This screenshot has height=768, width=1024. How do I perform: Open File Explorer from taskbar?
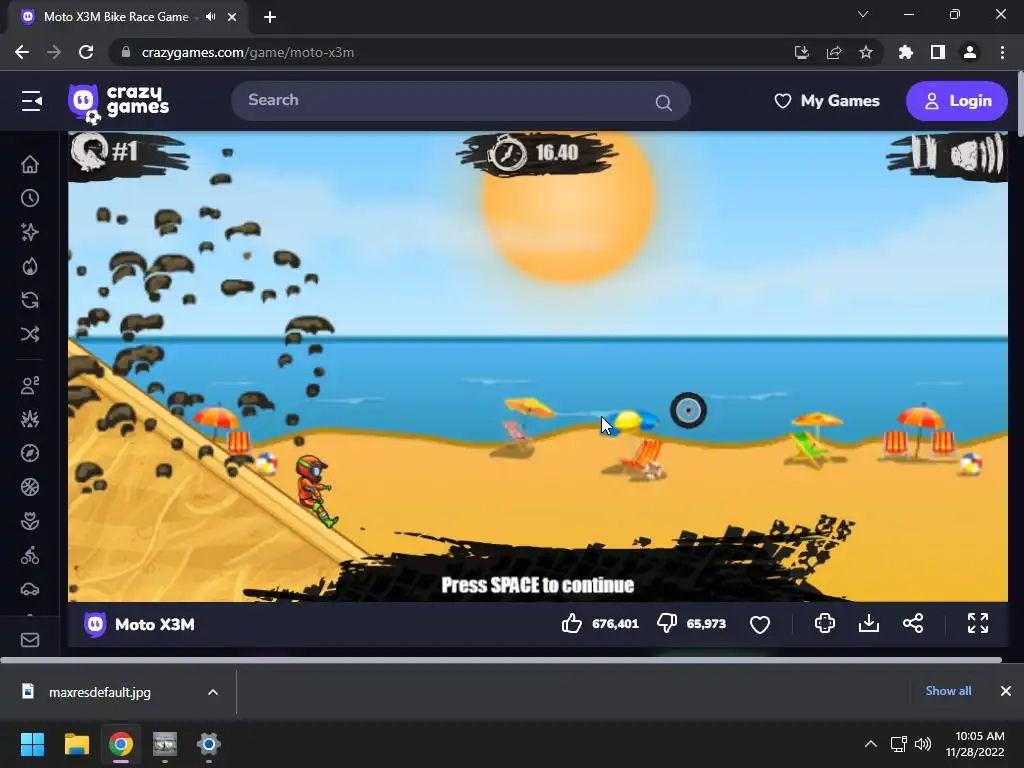tap(76, 744)
